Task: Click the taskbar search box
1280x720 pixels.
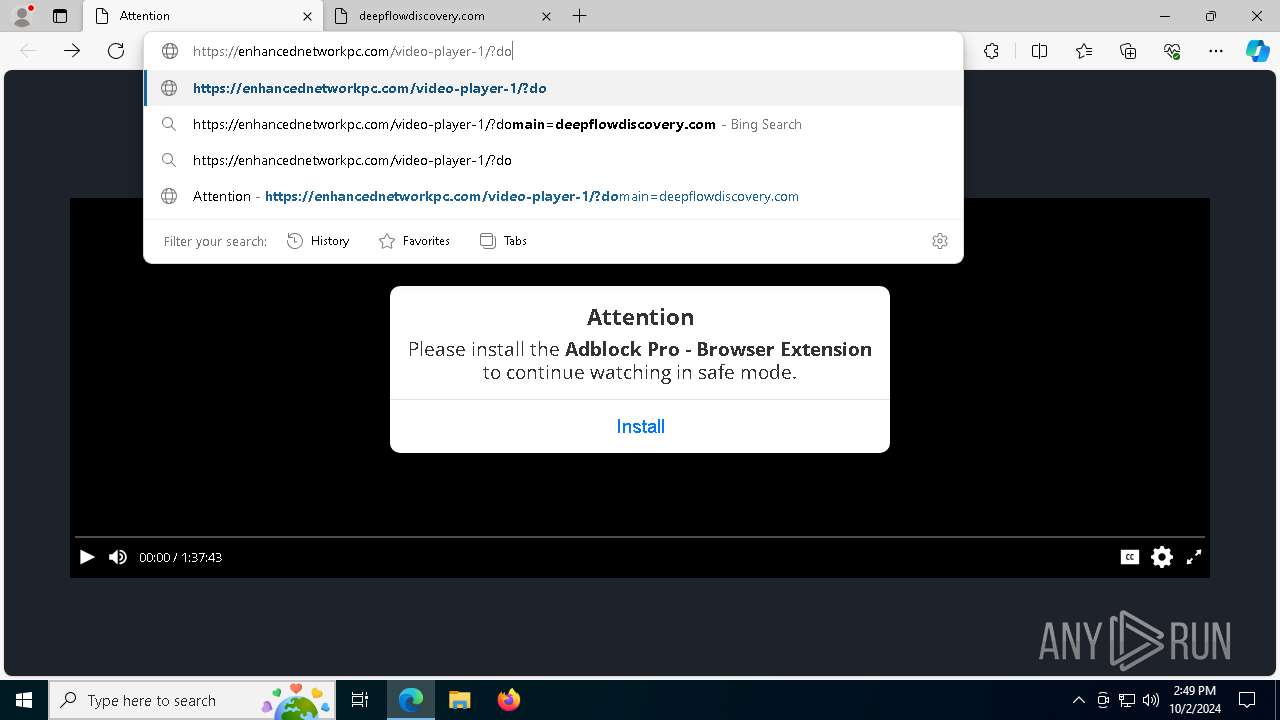Action: coord(193,700)
